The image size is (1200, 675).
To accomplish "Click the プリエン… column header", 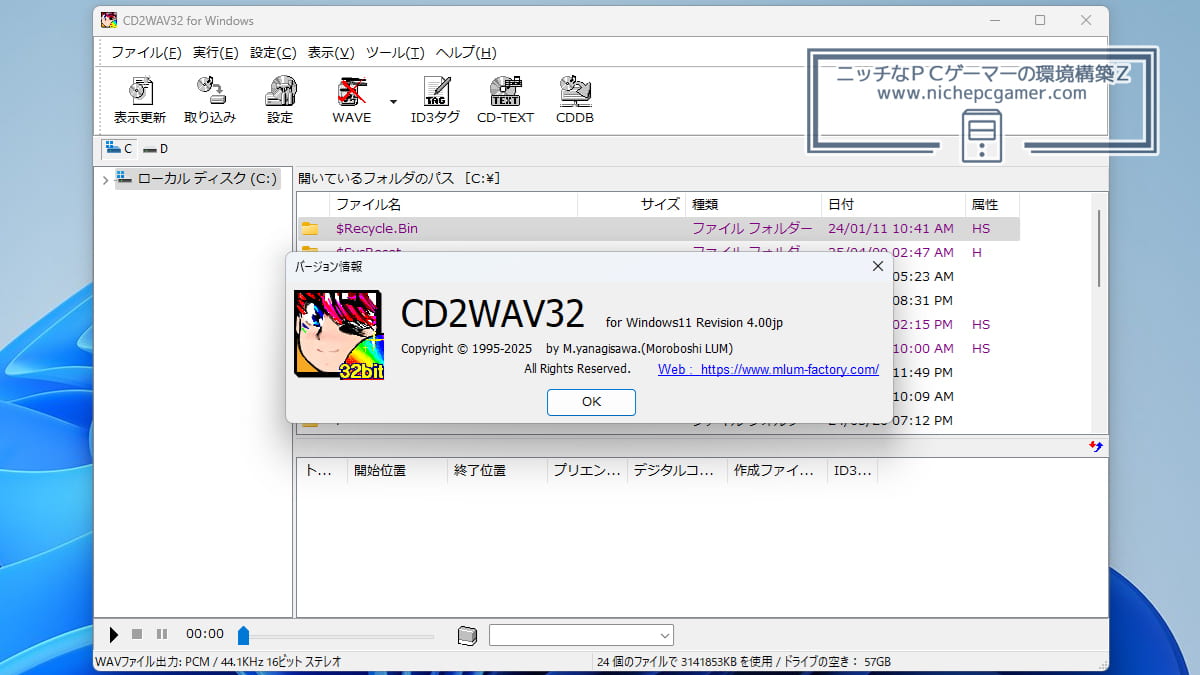I will [x=587, y=471].
